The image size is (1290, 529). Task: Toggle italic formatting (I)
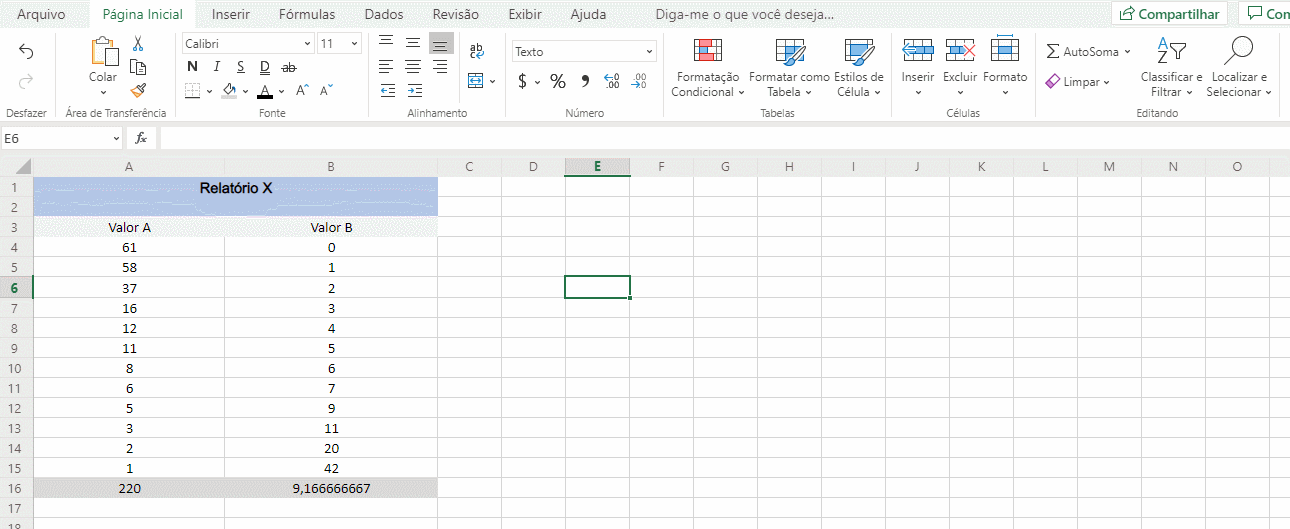[x=217, y=67]
